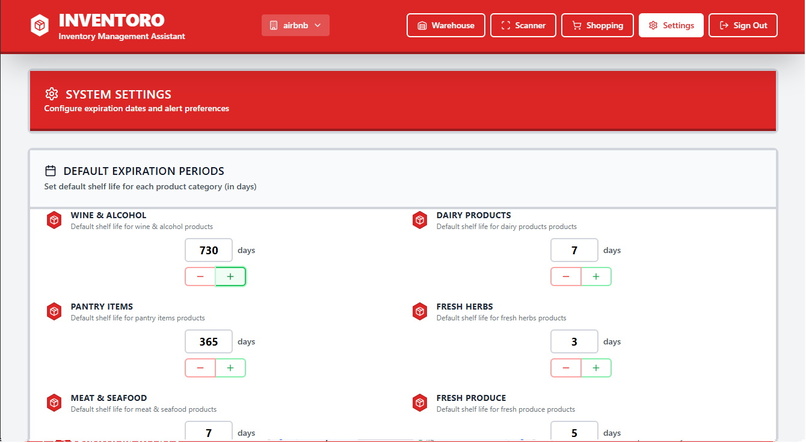Click the MEAT & SEAFOOD label
The height and width of the screenshot is (443, 806).
click(108, 398)
